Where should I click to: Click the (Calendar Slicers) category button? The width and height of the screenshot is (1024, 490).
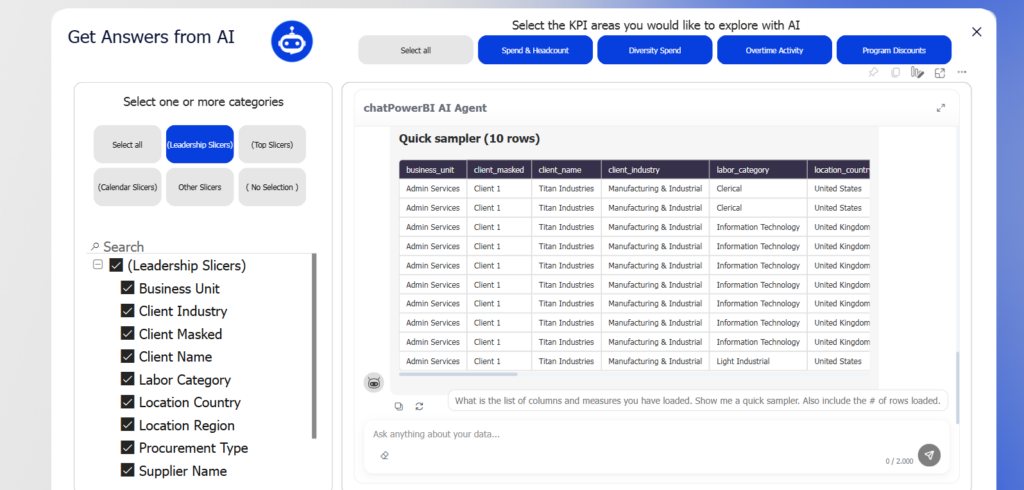point(128,187)
